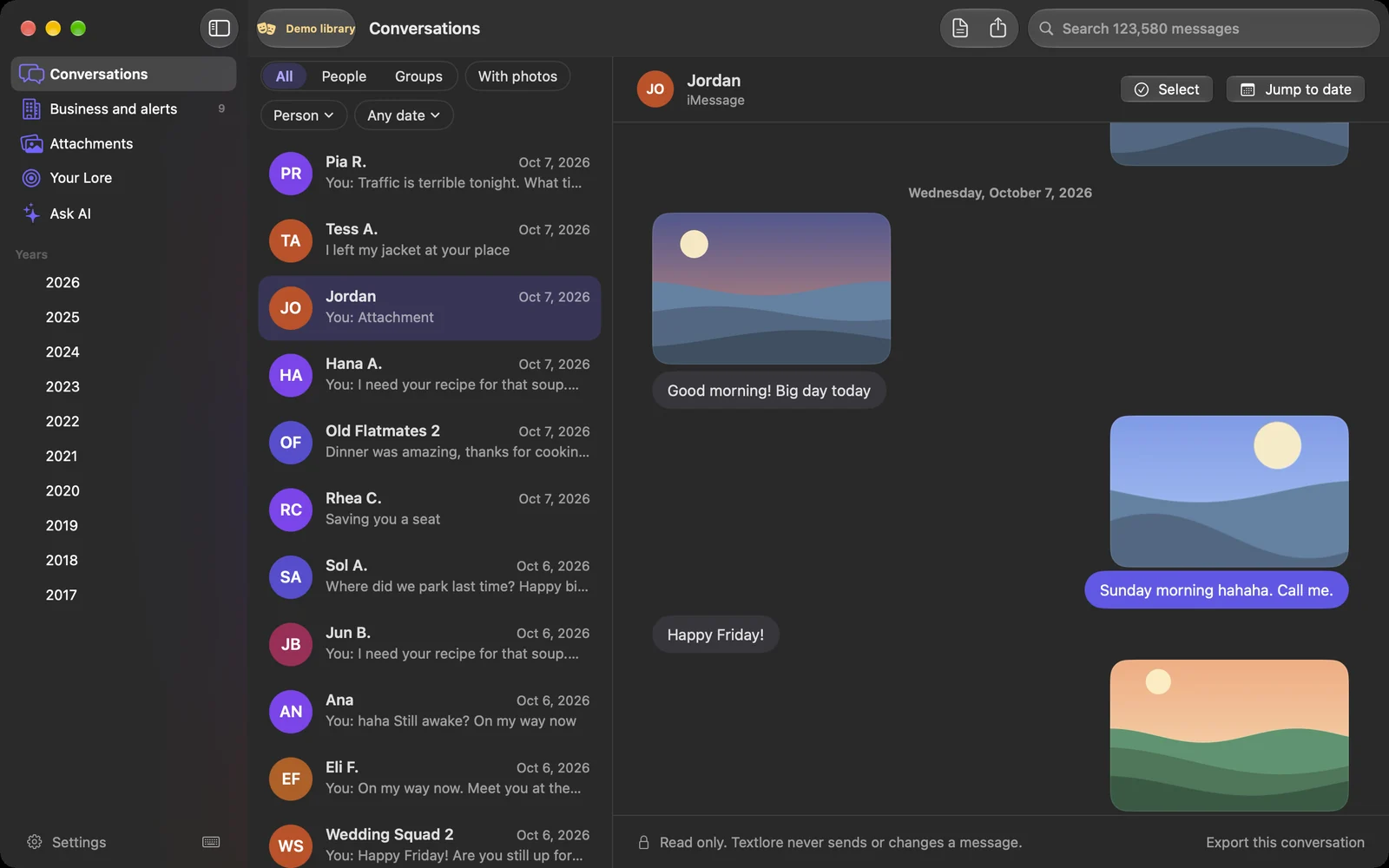1389x868 pixels.
Task: Open the blue daytime photo attachment
Action: (x=1229, y=491)
